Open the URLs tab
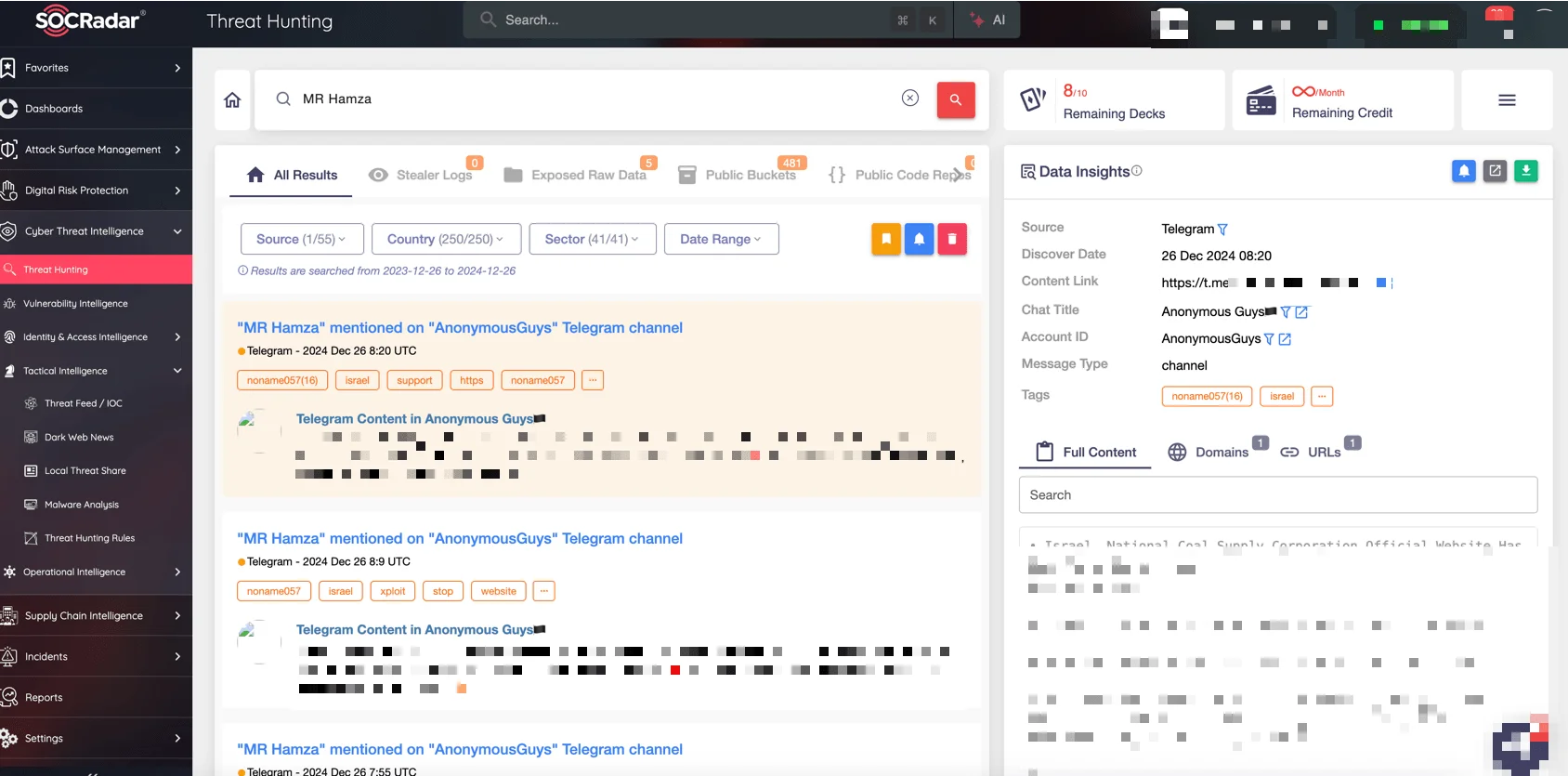This screenshot has height=776, width=1568. point(1313,452)
